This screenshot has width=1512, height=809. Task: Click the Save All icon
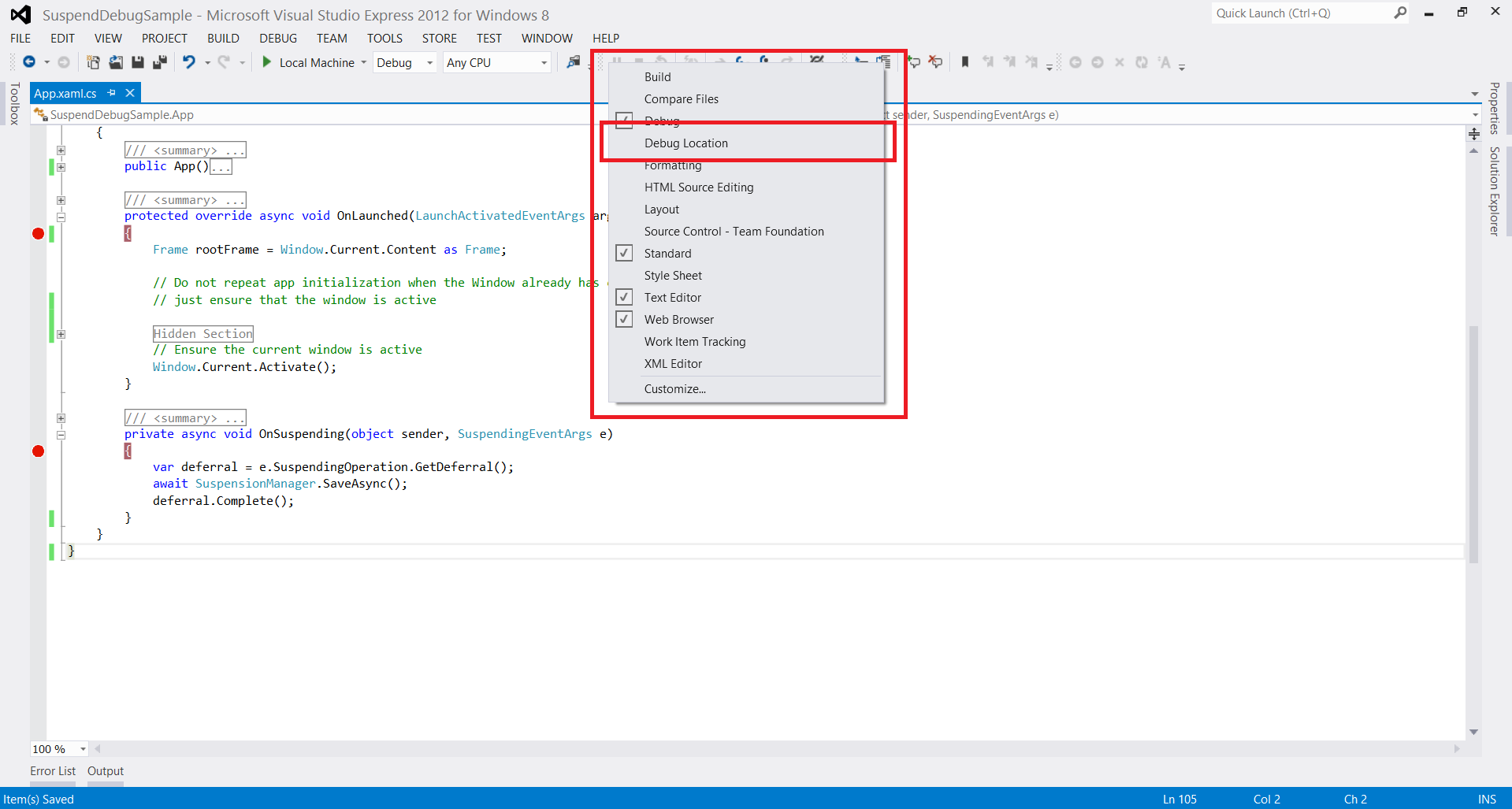click(160, 62)
